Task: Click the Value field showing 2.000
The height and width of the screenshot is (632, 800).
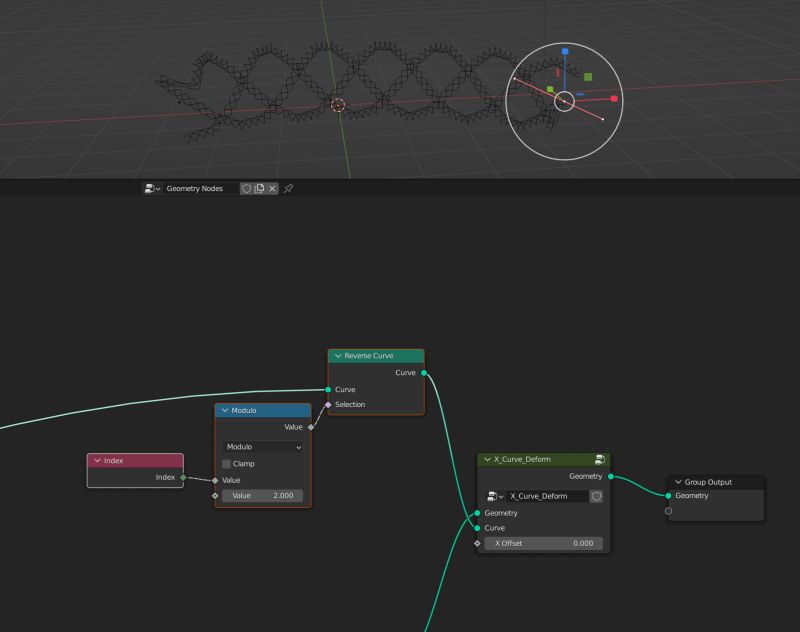Action: point(263,496)
